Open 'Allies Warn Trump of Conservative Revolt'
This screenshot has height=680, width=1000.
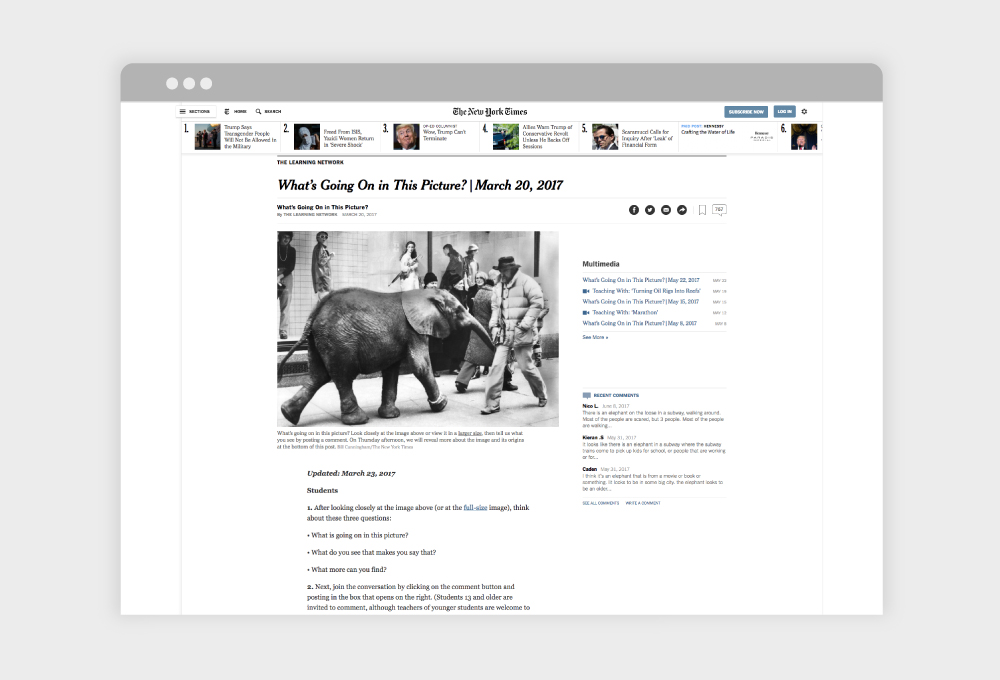tap(547, 137)
